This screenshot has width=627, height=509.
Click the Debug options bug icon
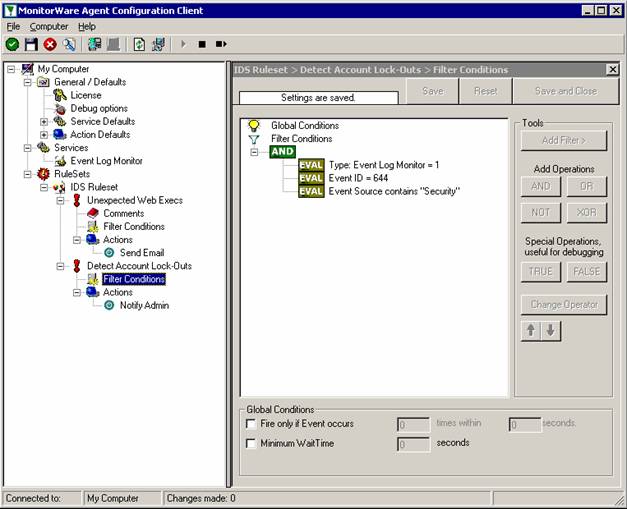[60, 108]
